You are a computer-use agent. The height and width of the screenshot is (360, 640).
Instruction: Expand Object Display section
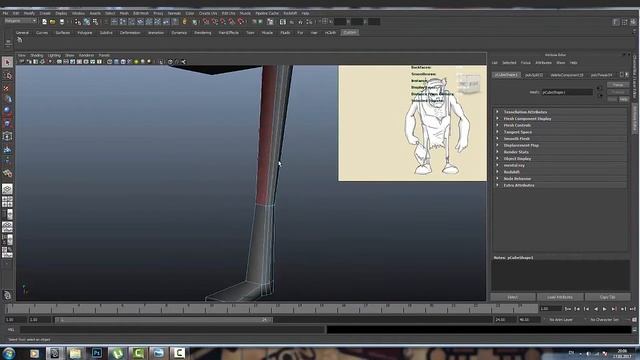point(560,159)
